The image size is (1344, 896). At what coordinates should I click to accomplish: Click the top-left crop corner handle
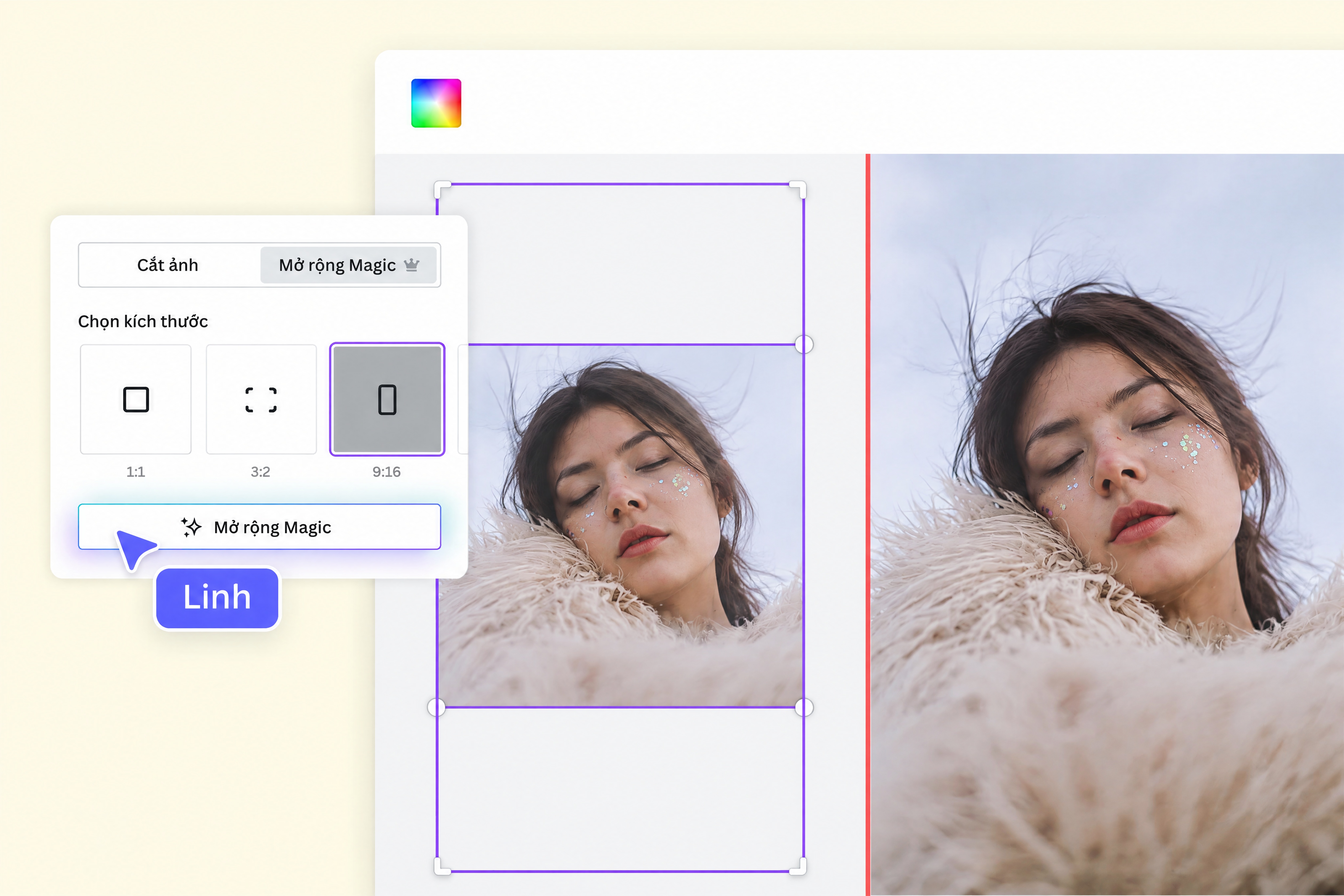point(443,190)
